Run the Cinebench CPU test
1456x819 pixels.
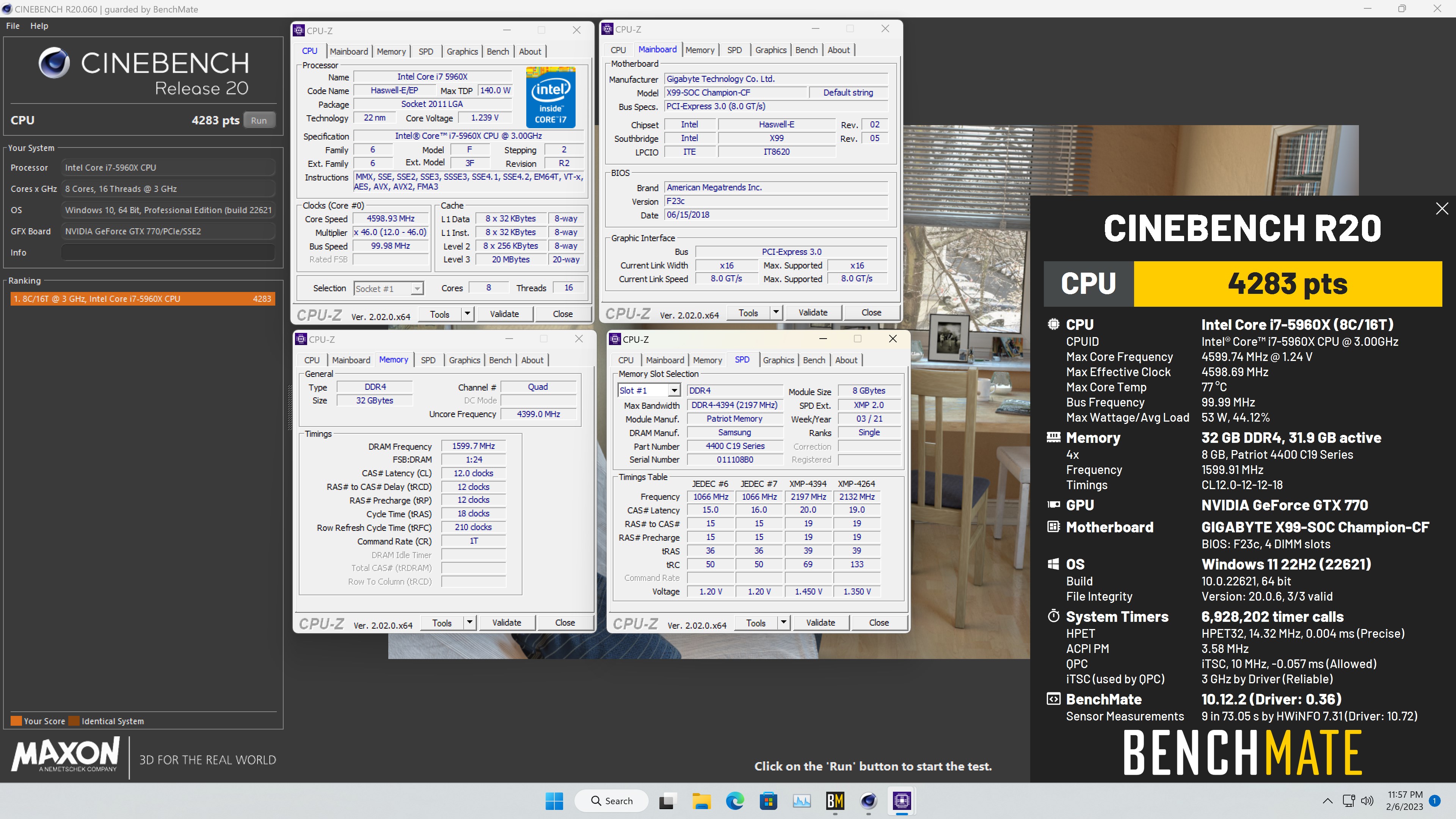259,121
